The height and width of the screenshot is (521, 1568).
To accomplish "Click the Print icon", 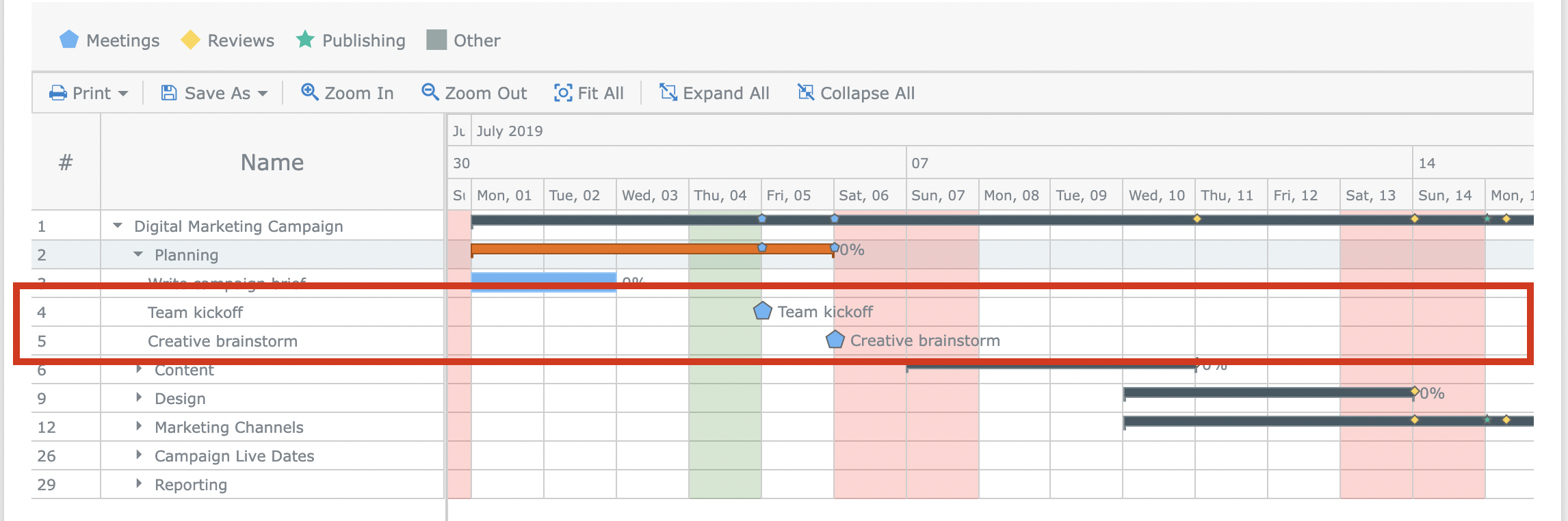I will click(58, 92).
